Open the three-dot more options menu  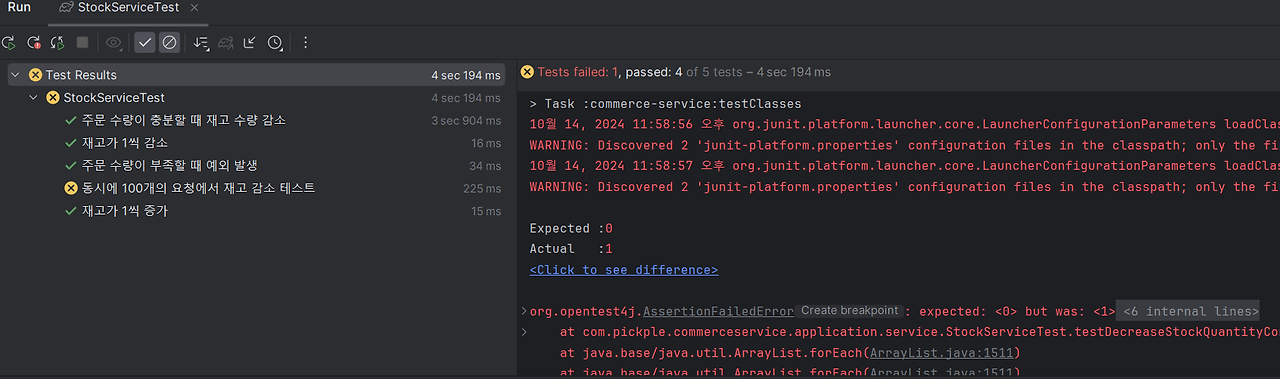(x=306, y=43)
